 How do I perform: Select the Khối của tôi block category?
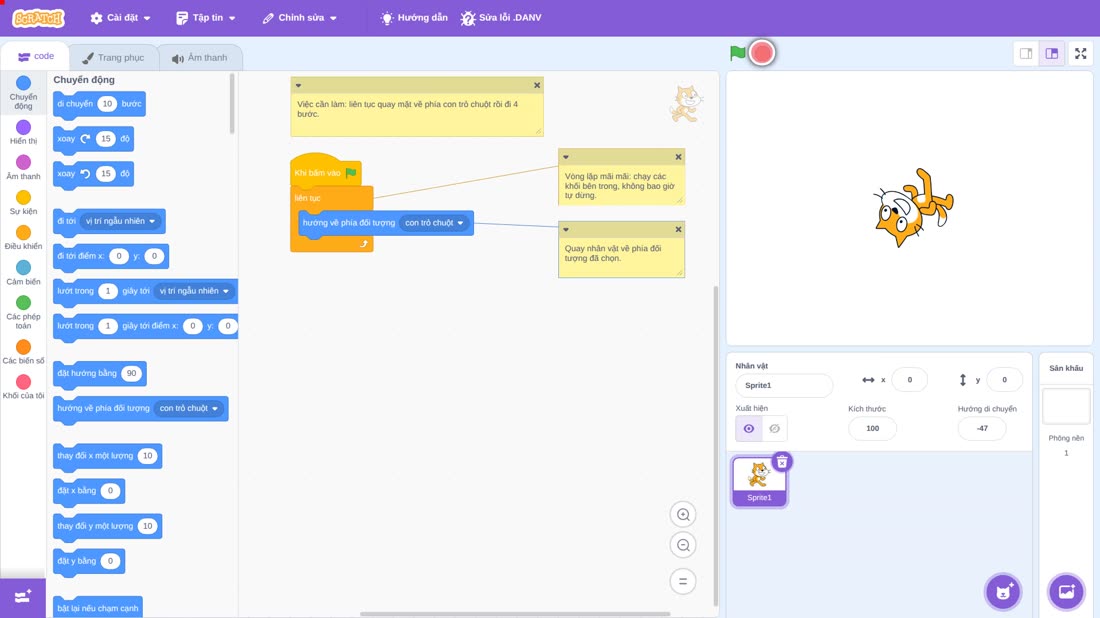coord(23,387)
